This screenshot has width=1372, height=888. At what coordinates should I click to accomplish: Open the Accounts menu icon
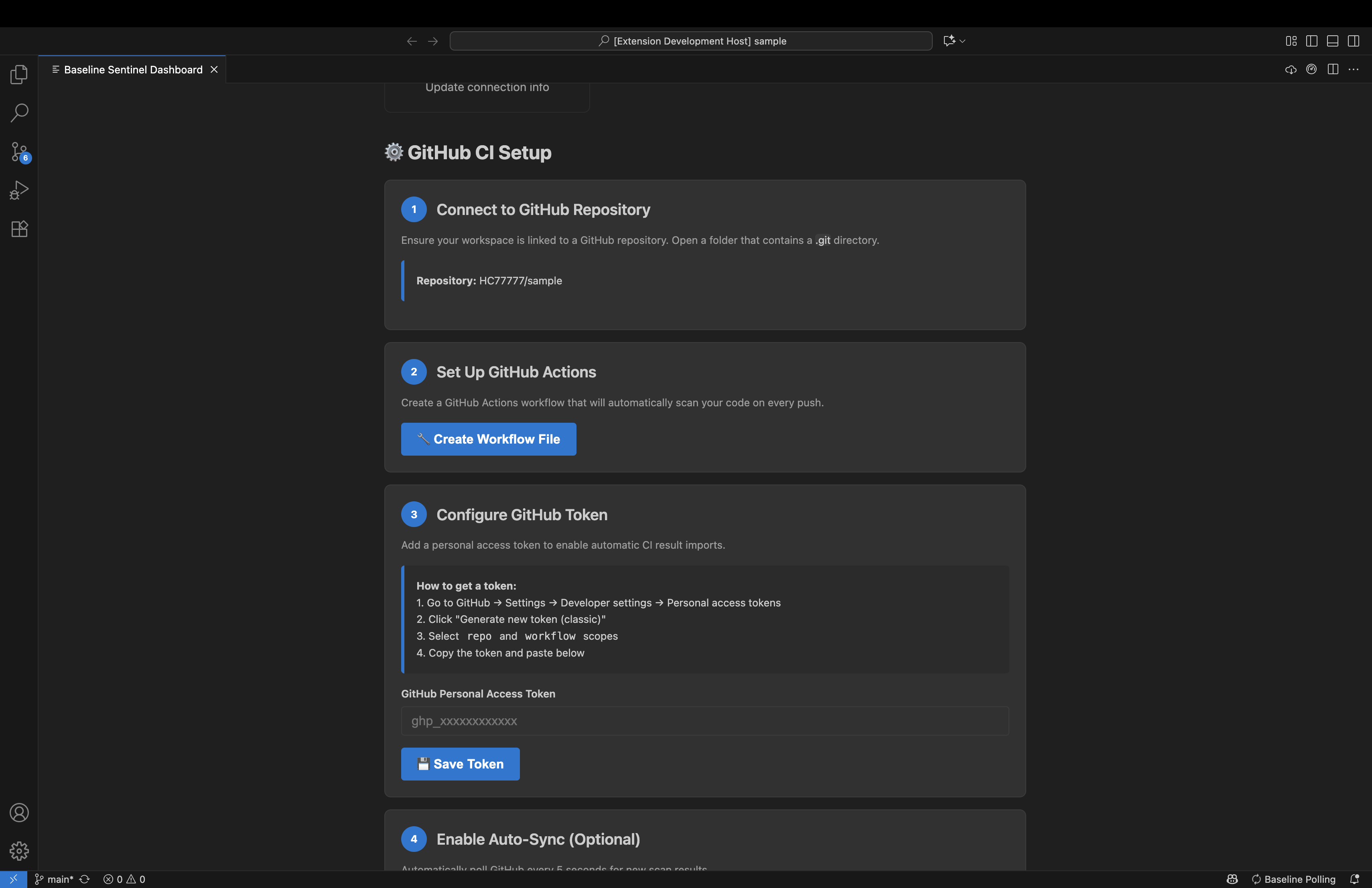coord(19,813)
